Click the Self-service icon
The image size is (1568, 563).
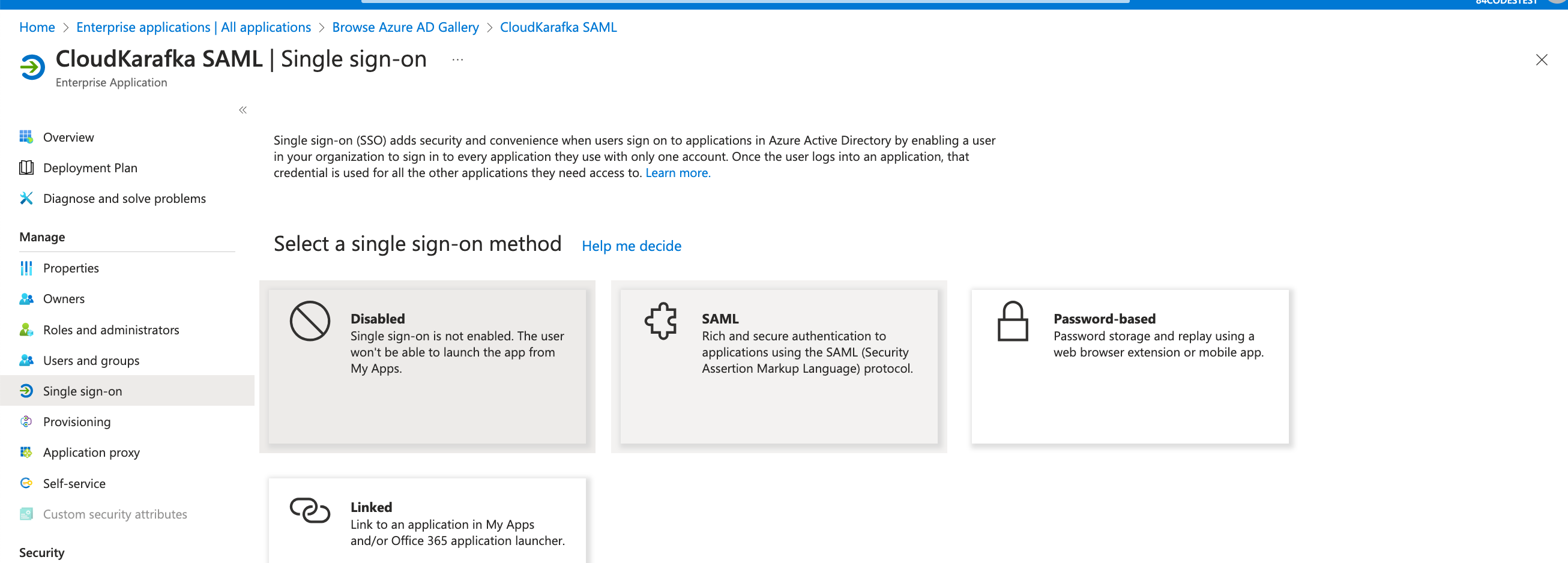point(26,483)
